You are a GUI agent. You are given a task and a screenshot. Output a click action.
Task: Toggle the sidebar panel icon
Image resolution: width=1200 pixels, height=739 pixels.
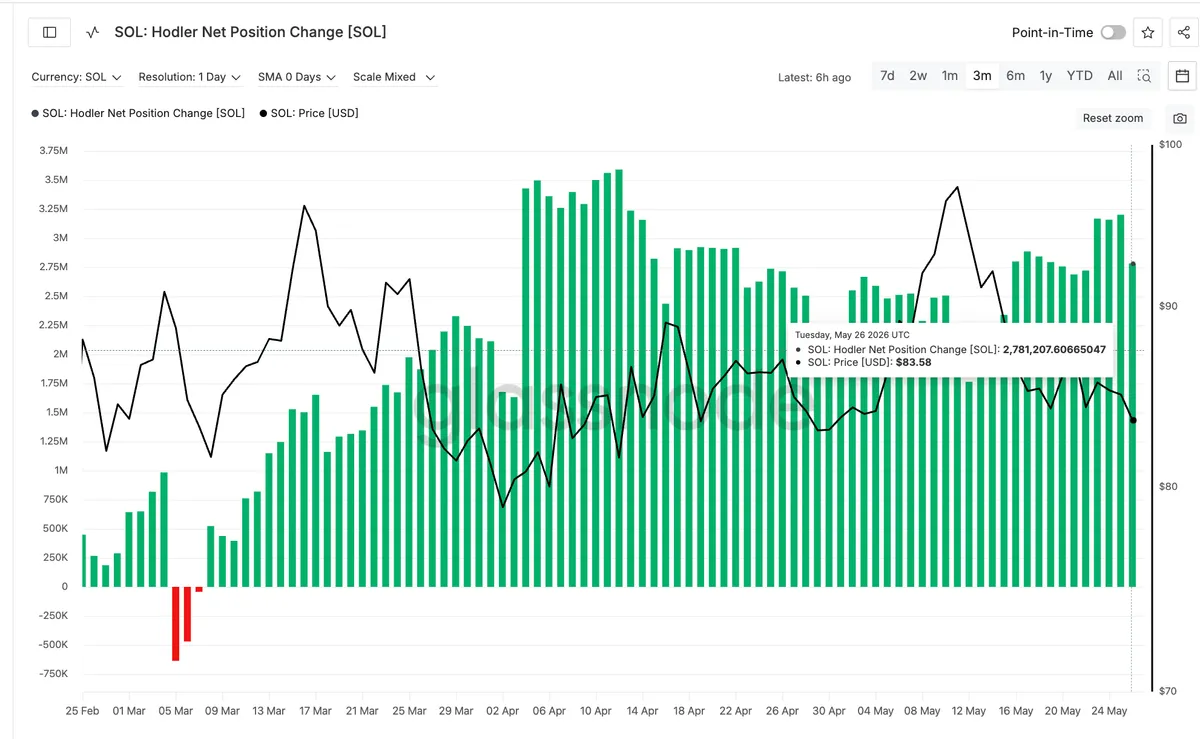[x=50, y=32]
